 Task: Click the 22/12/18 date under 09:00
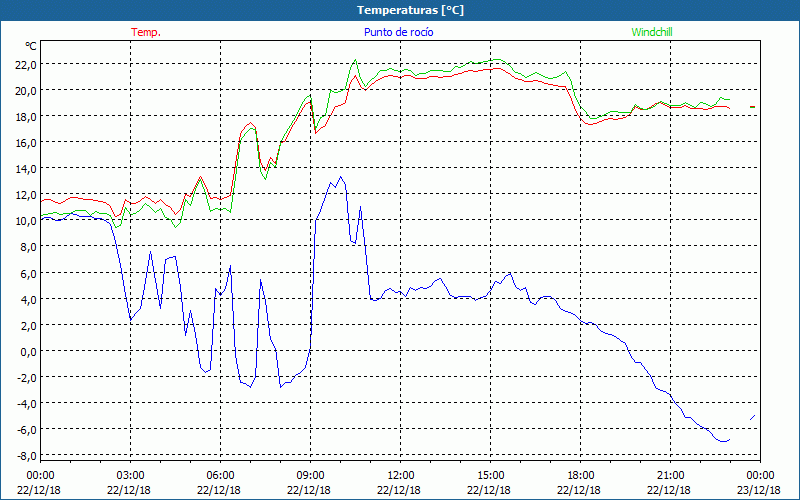(310, 490)
